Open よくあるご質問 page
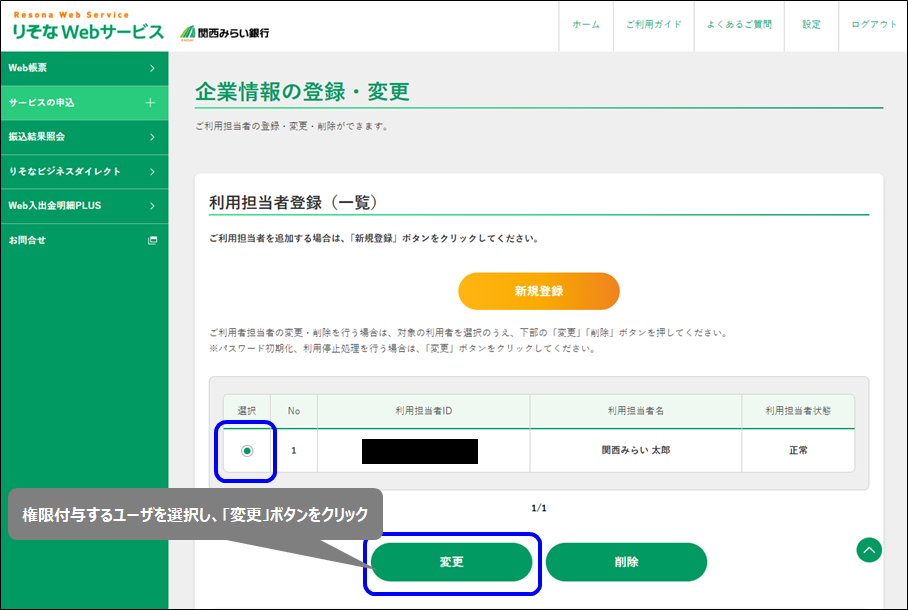908x610 pixels. pyautogui.click(x=740, y=25)
